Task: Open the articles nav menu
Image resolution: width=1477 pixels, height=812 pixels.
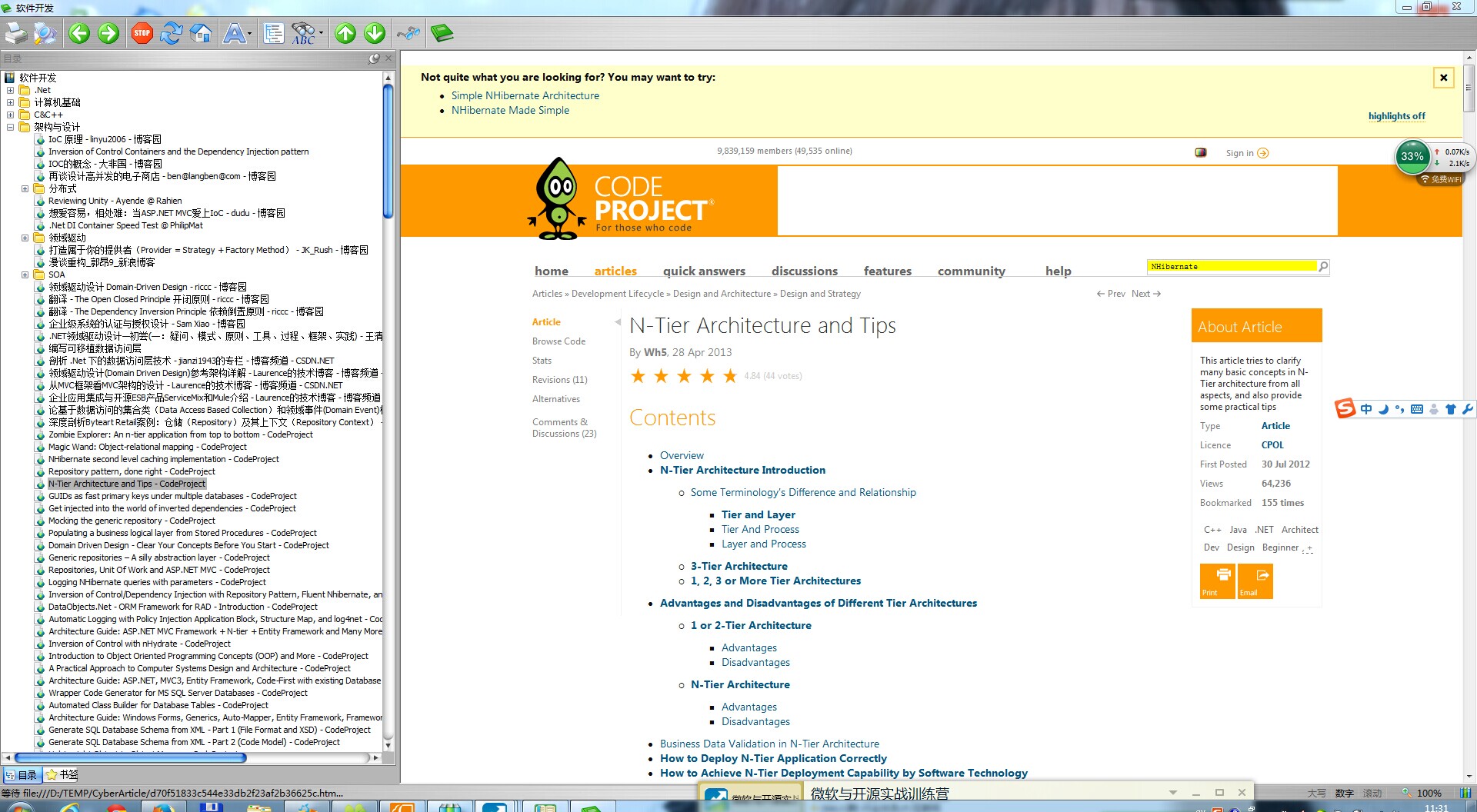Action: point(615,271)
